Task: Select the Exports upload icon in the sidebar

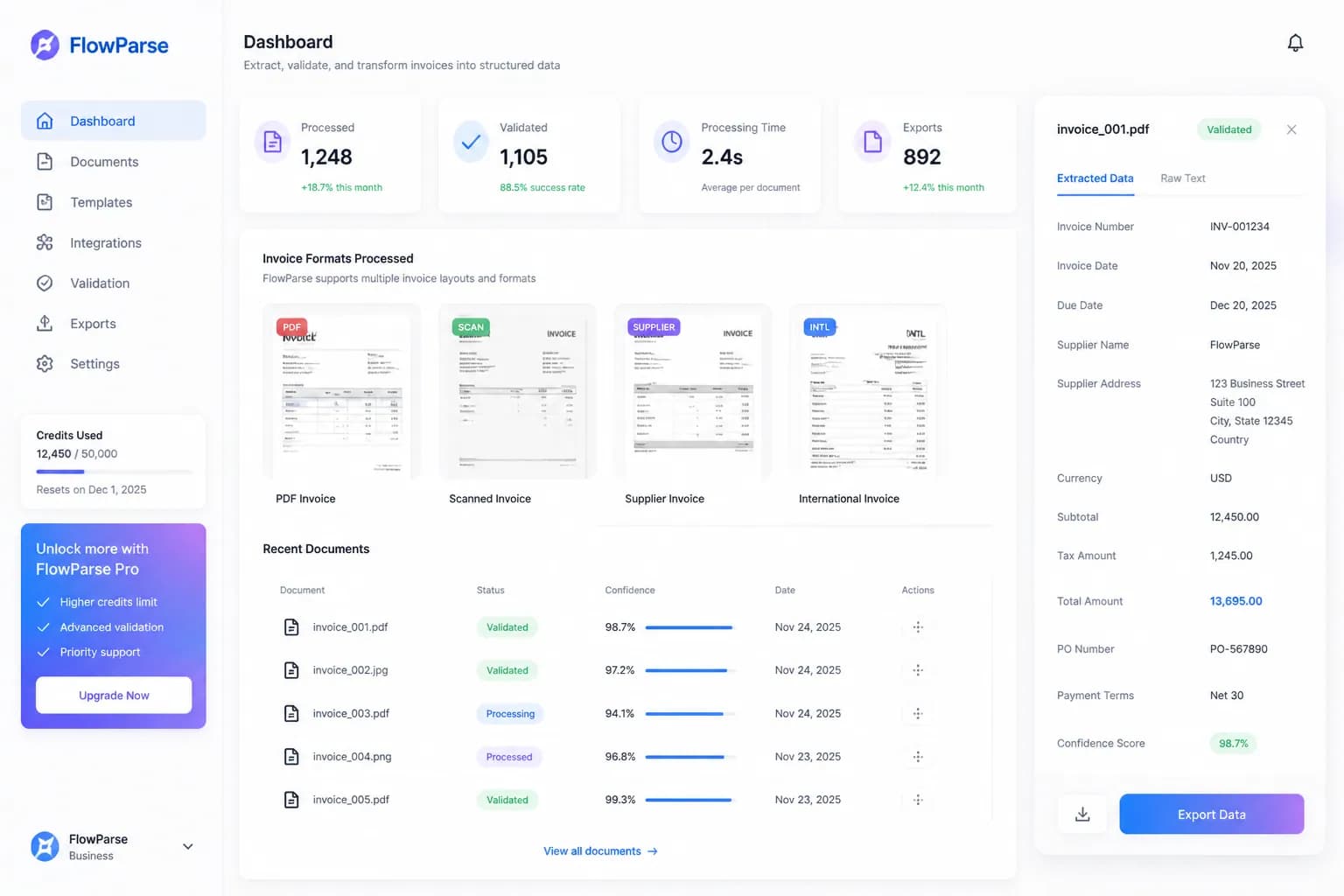Action: click(x=45, y=324)
